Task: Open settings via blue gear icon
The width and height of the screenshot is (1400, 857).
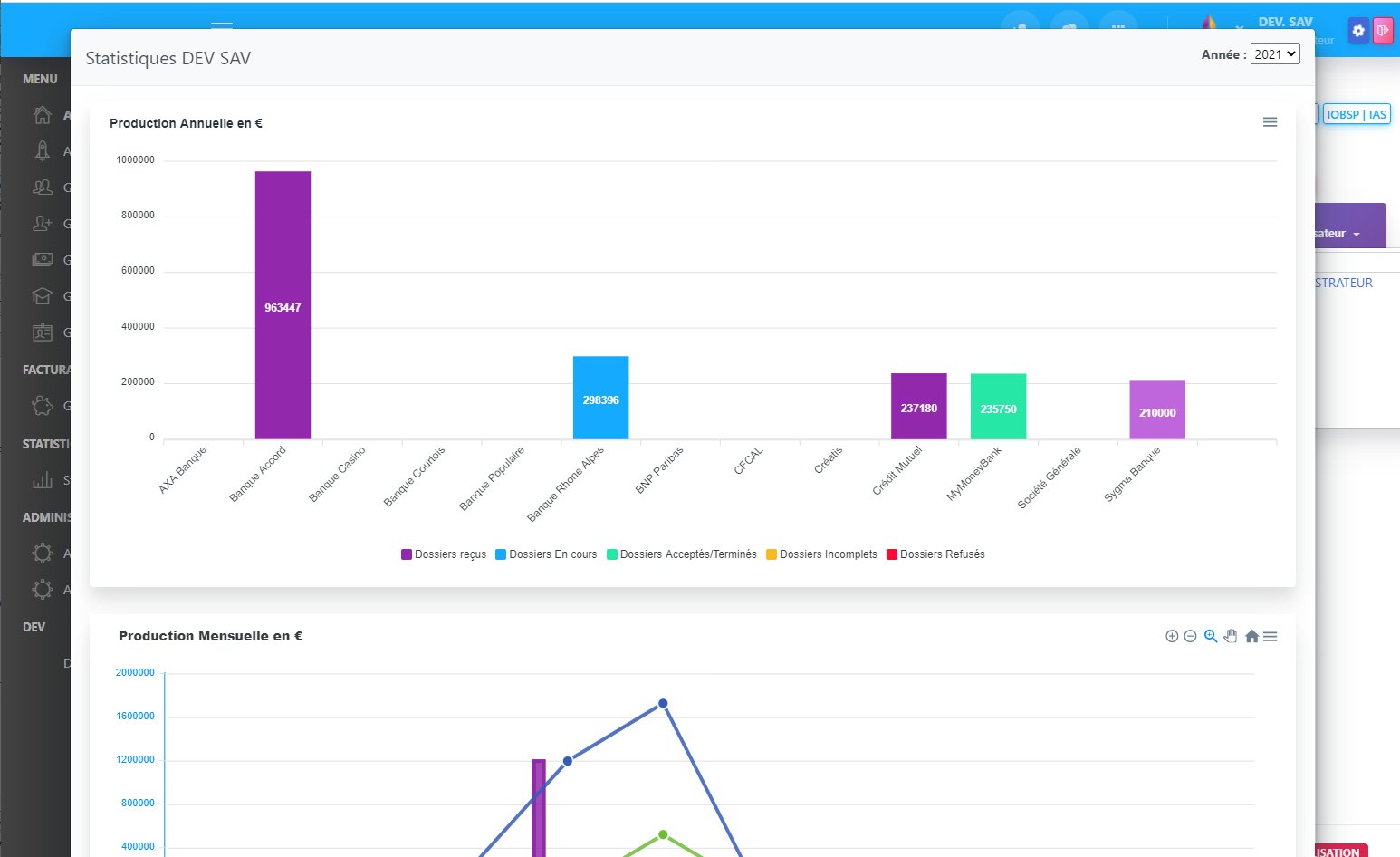Action: [1358, 31]
